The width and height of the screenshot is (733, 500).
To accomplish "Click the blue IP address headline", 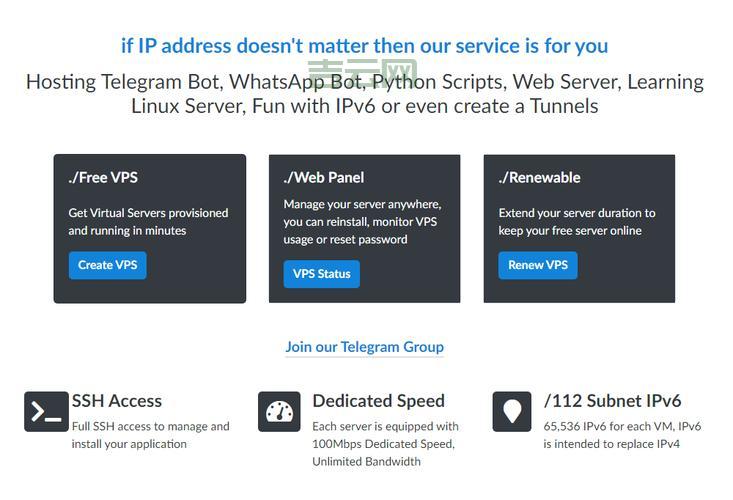I will [364, 46].
